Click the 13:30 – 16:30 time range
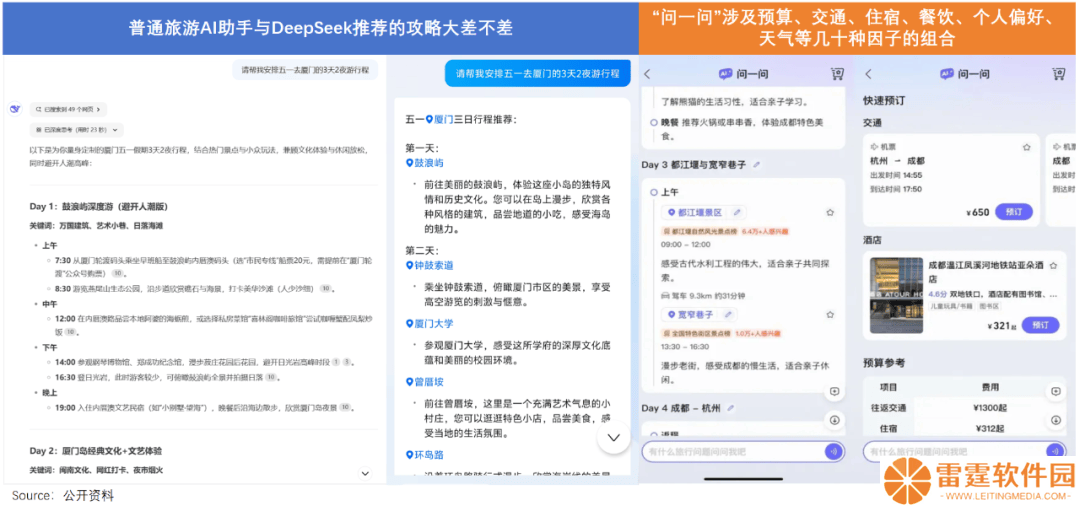1080x506 pixels. [686, 346]
